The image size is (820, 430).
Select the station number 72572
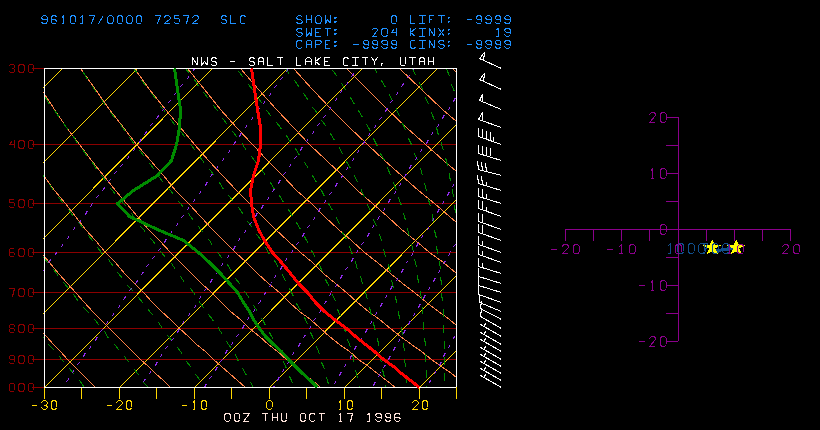tap(177, 20)
